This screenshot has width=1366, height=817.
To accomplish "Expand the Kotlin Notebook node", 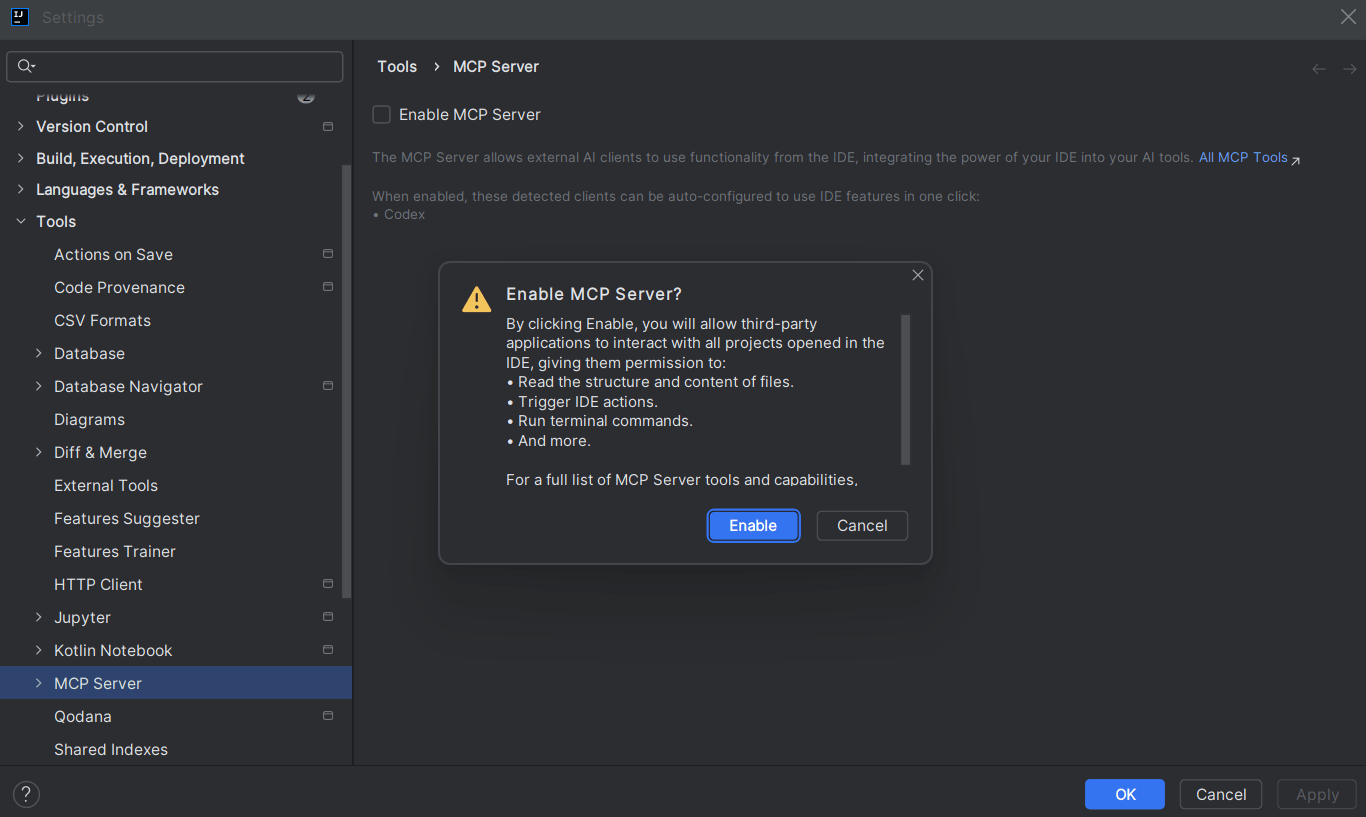I will pyautogui.click(x=39, y=651).
